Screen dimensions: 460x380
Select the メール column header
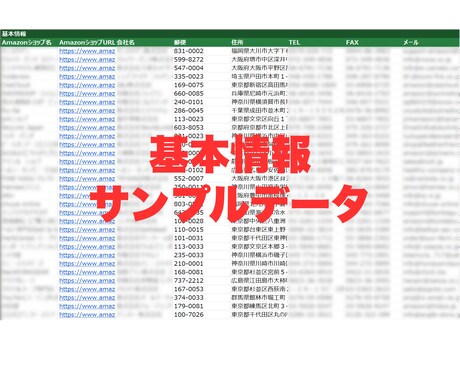coord(411,42)
